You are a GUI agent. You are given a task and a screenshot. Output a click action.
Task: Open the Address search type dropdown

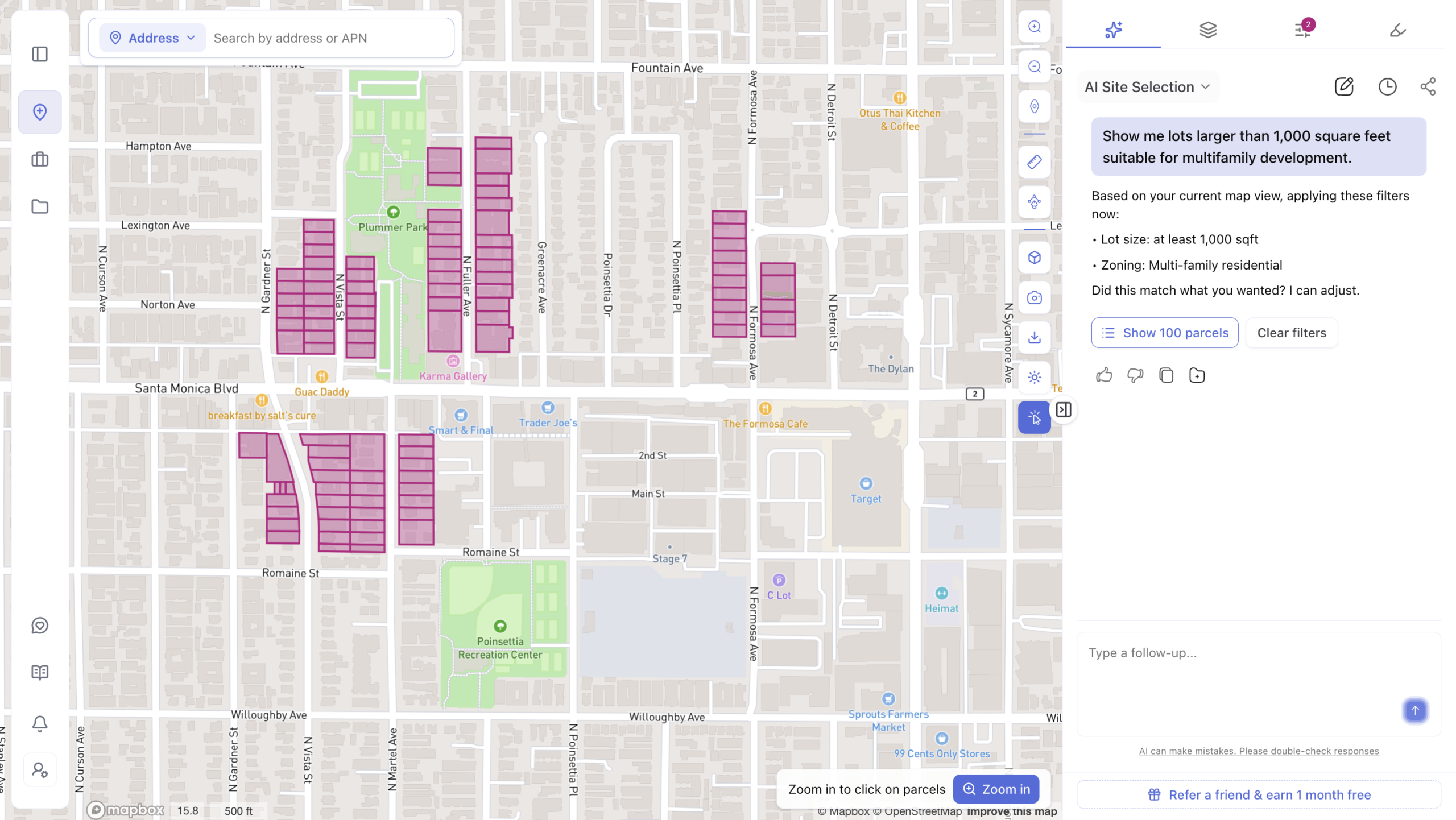152,38
